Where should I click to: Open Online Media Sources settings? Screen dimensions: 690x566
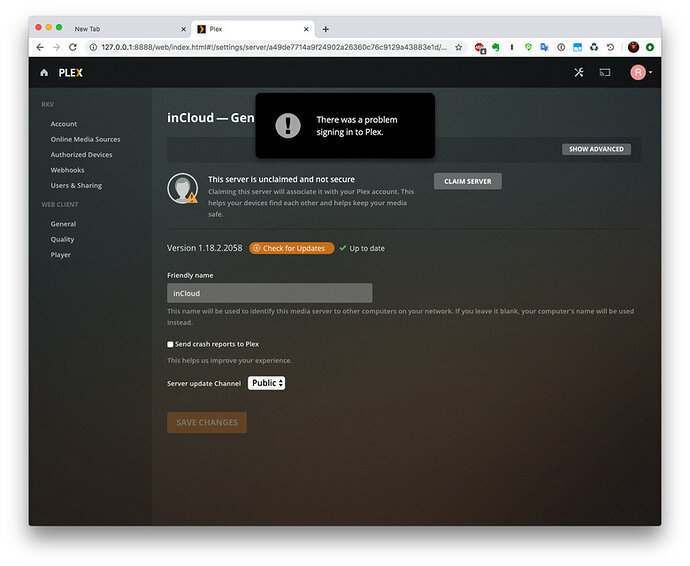85,140
